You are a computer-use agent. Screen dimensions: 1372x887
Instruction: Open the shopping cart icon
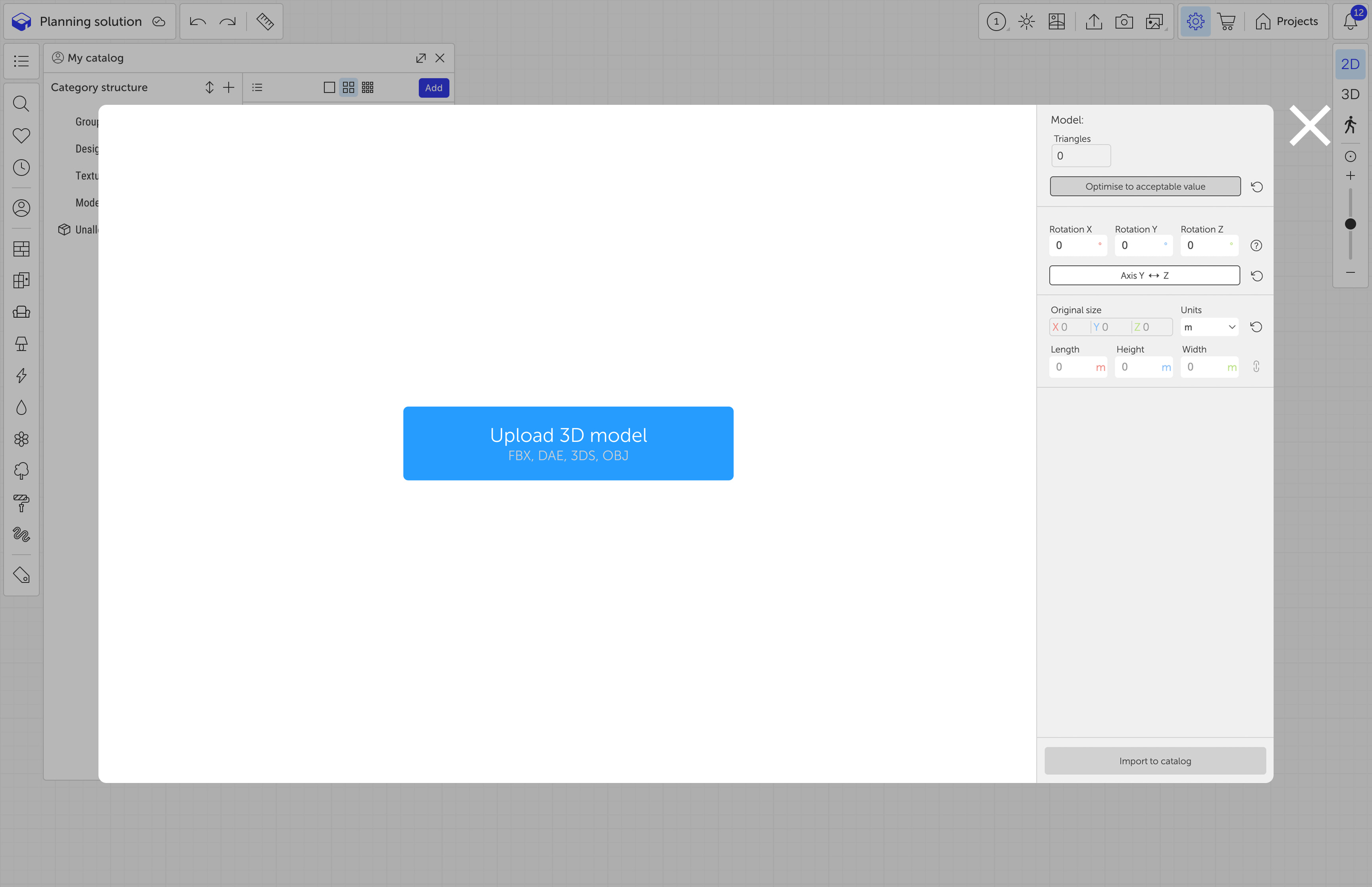[1226, 22]
